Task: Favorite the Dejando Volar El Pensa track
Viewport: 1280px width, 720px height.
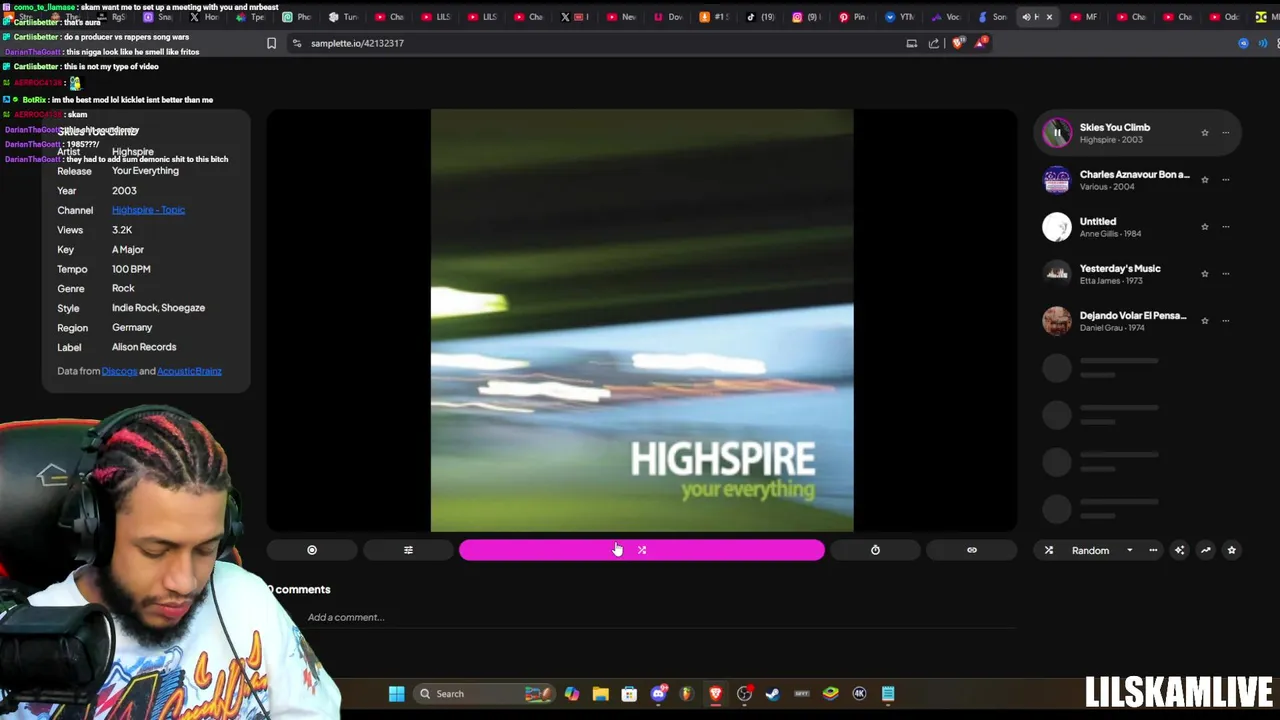Action: 1205,321
